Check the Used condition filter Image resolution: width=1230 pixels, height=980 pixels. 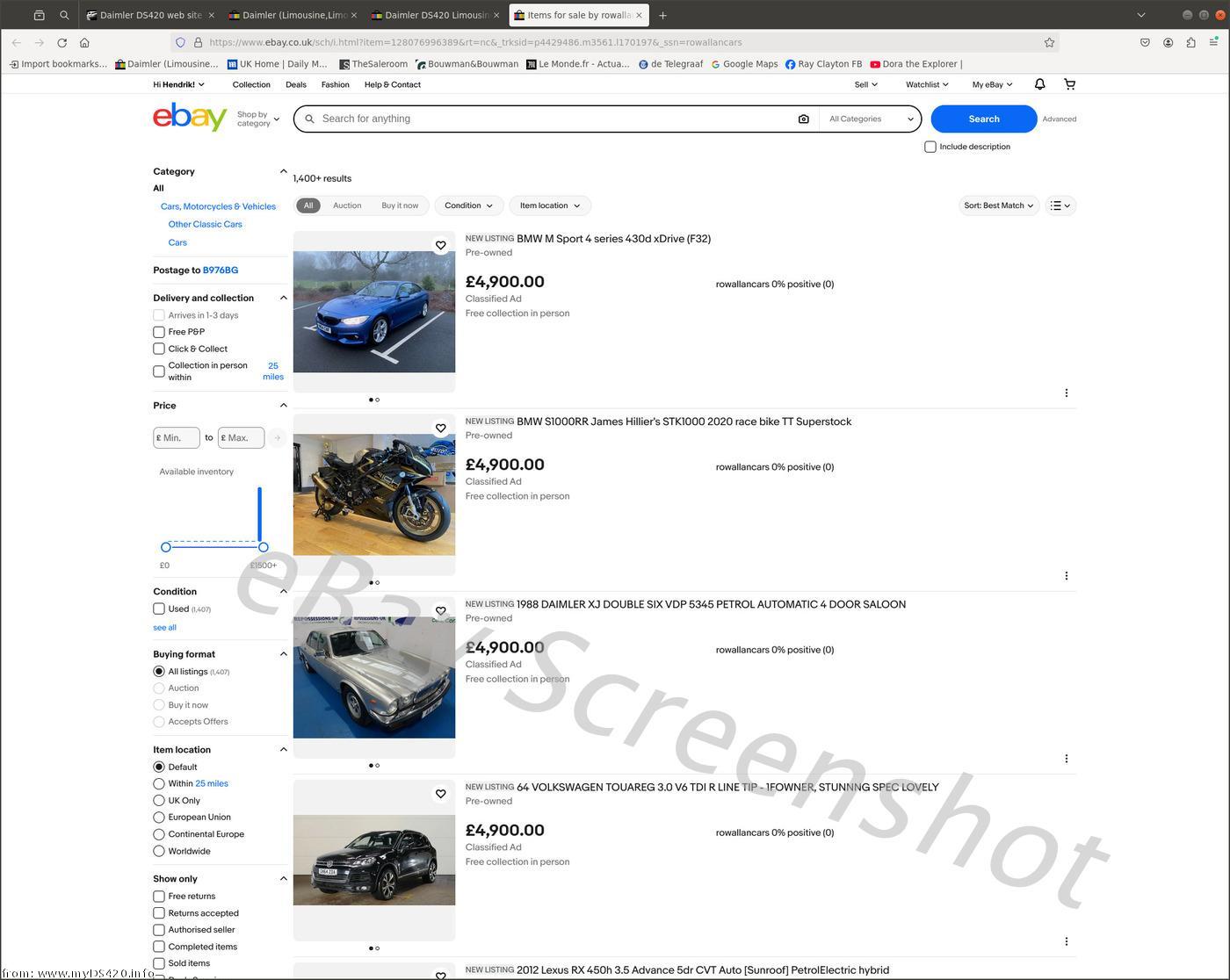[x=159, y=609]
